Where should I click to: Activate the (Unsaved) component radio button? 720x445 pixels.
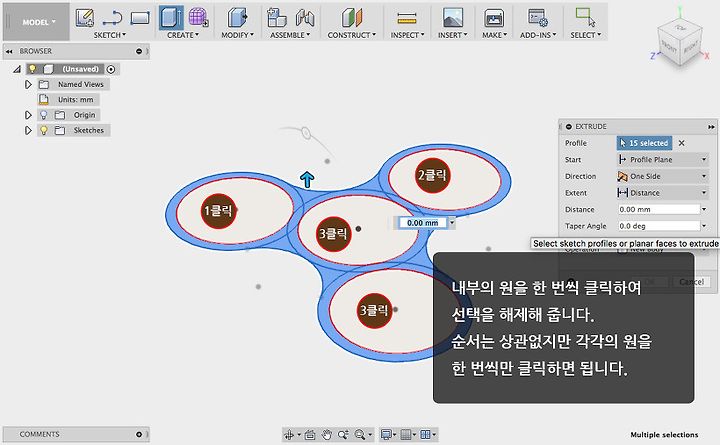coord(111,69)
